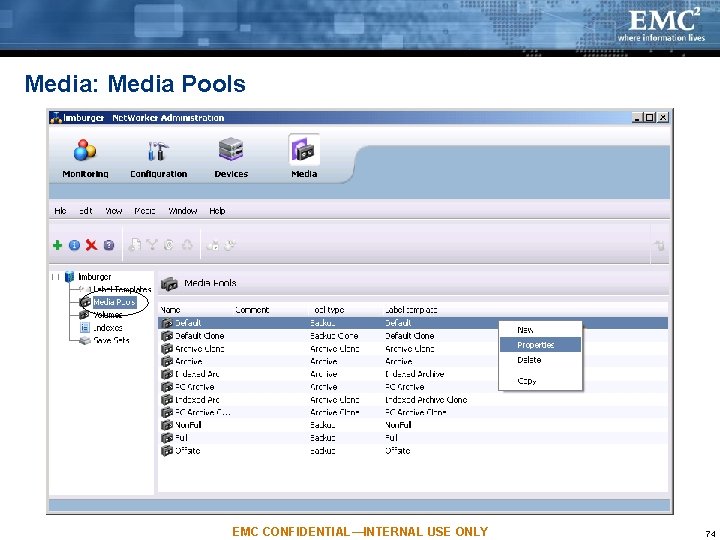Open the Edit menu
This screenshot has width=720, height=540.
click(x=85, y=211)
